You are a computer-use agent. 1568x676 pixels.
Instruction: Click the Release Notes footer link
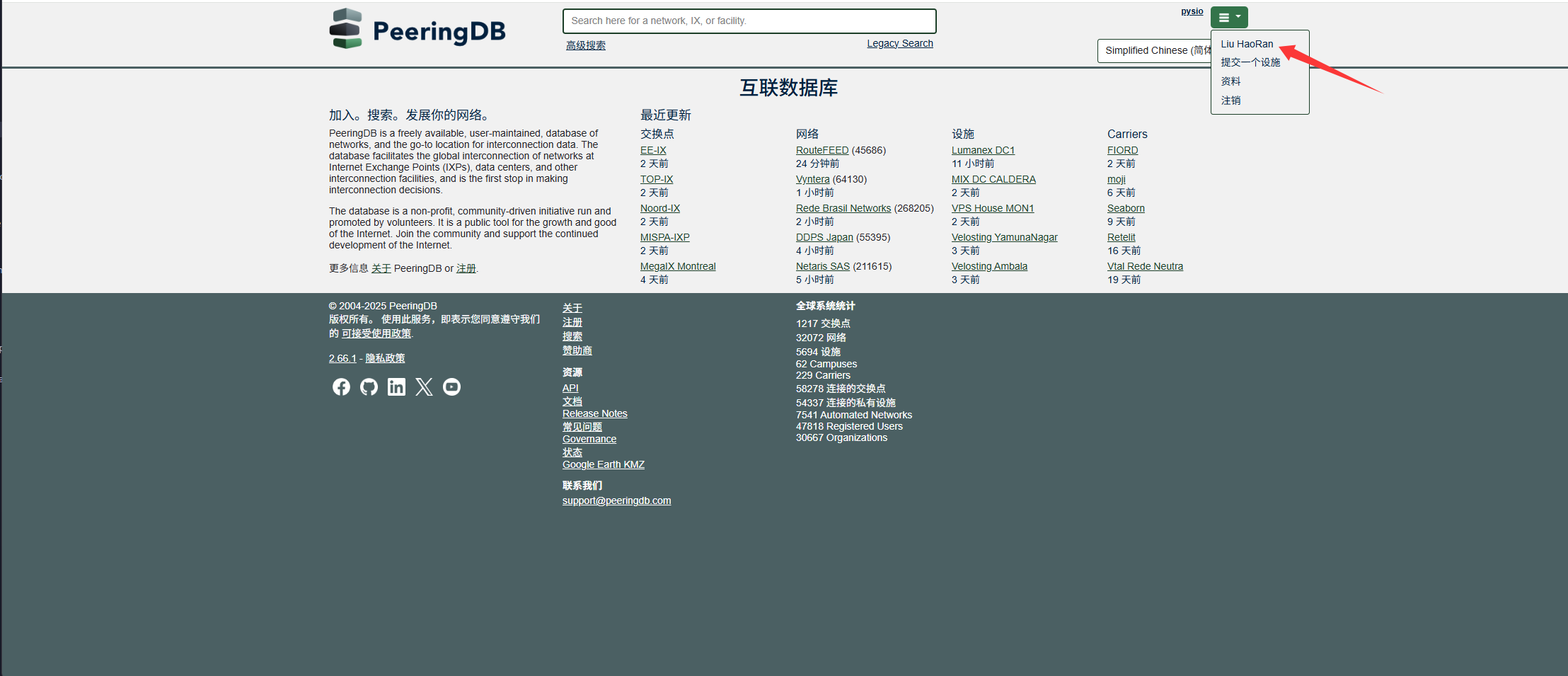[594, 413]
